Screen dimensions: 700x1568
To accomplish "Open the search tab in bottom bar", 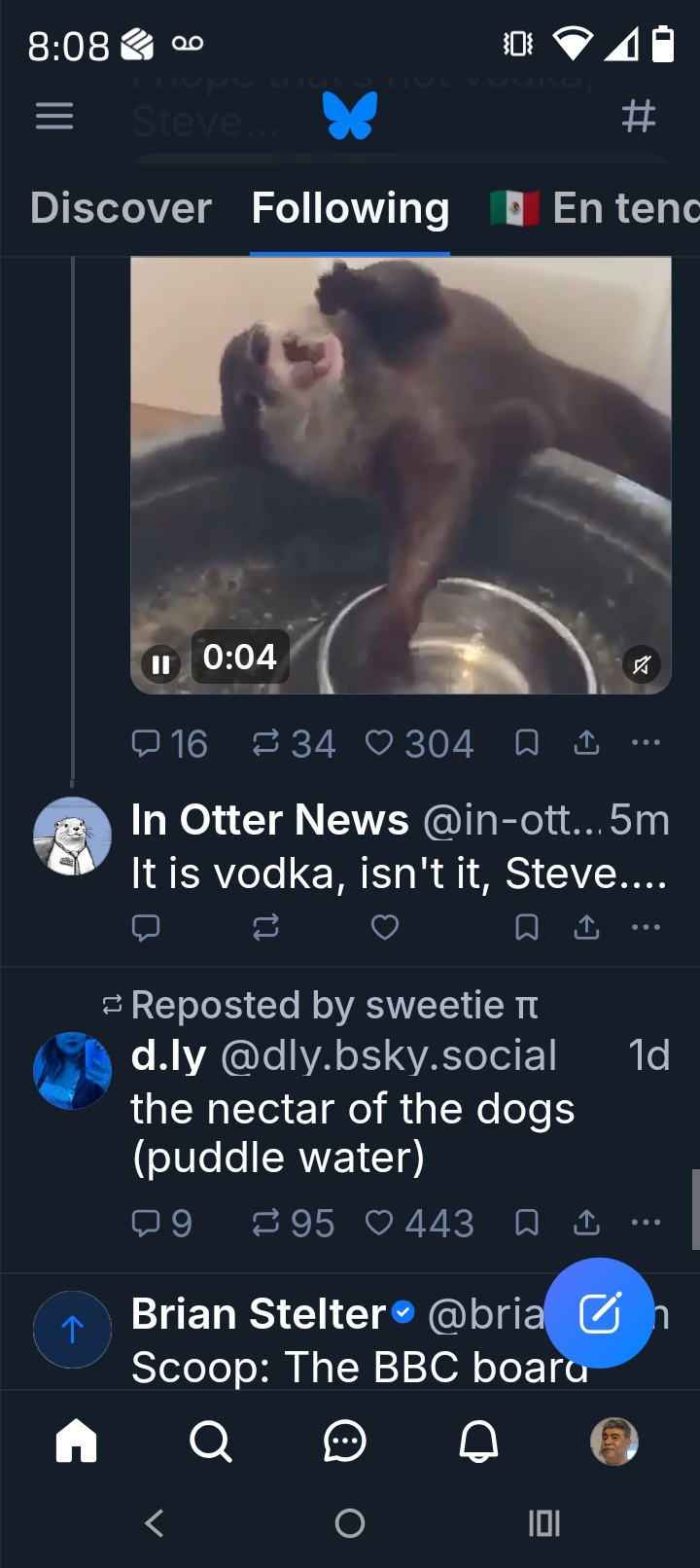I will 210,1441.
